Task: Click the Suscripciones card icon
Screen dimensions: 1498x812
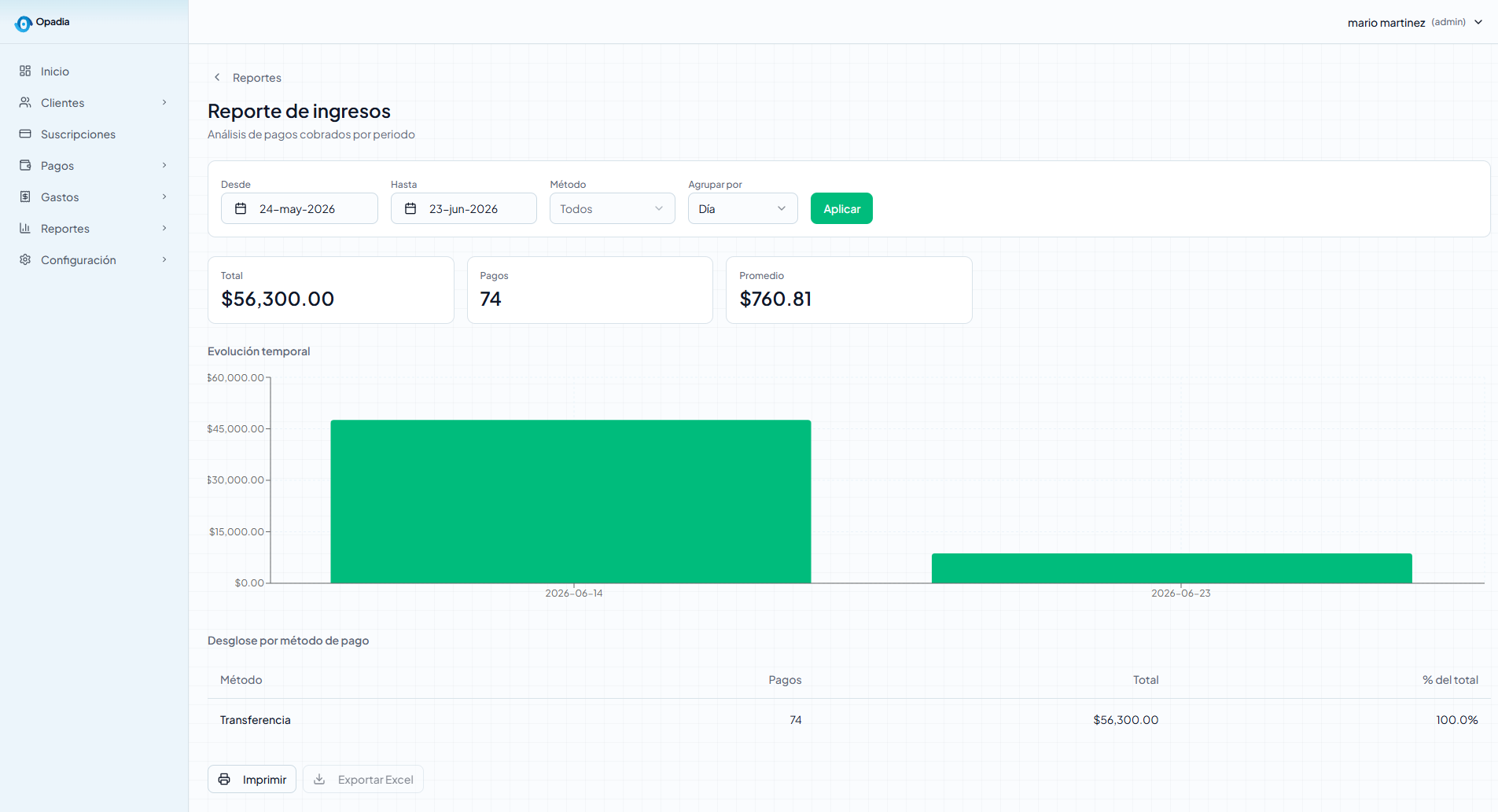Action: pyautogui.click(x=25, y=134)
